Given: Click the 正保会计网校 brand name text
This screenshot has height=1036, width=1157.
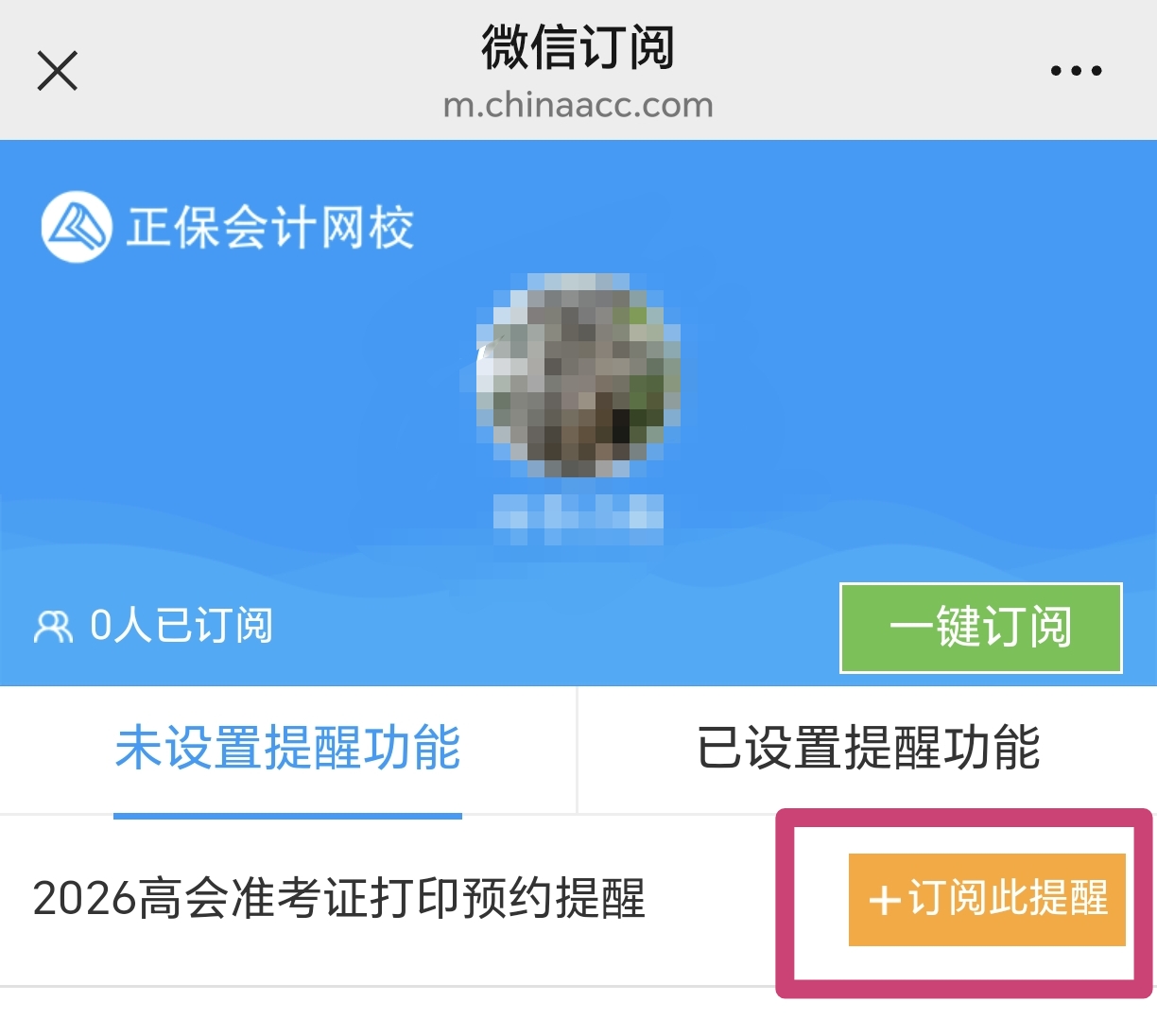Looking at the screenshot, I should [270, 228].
